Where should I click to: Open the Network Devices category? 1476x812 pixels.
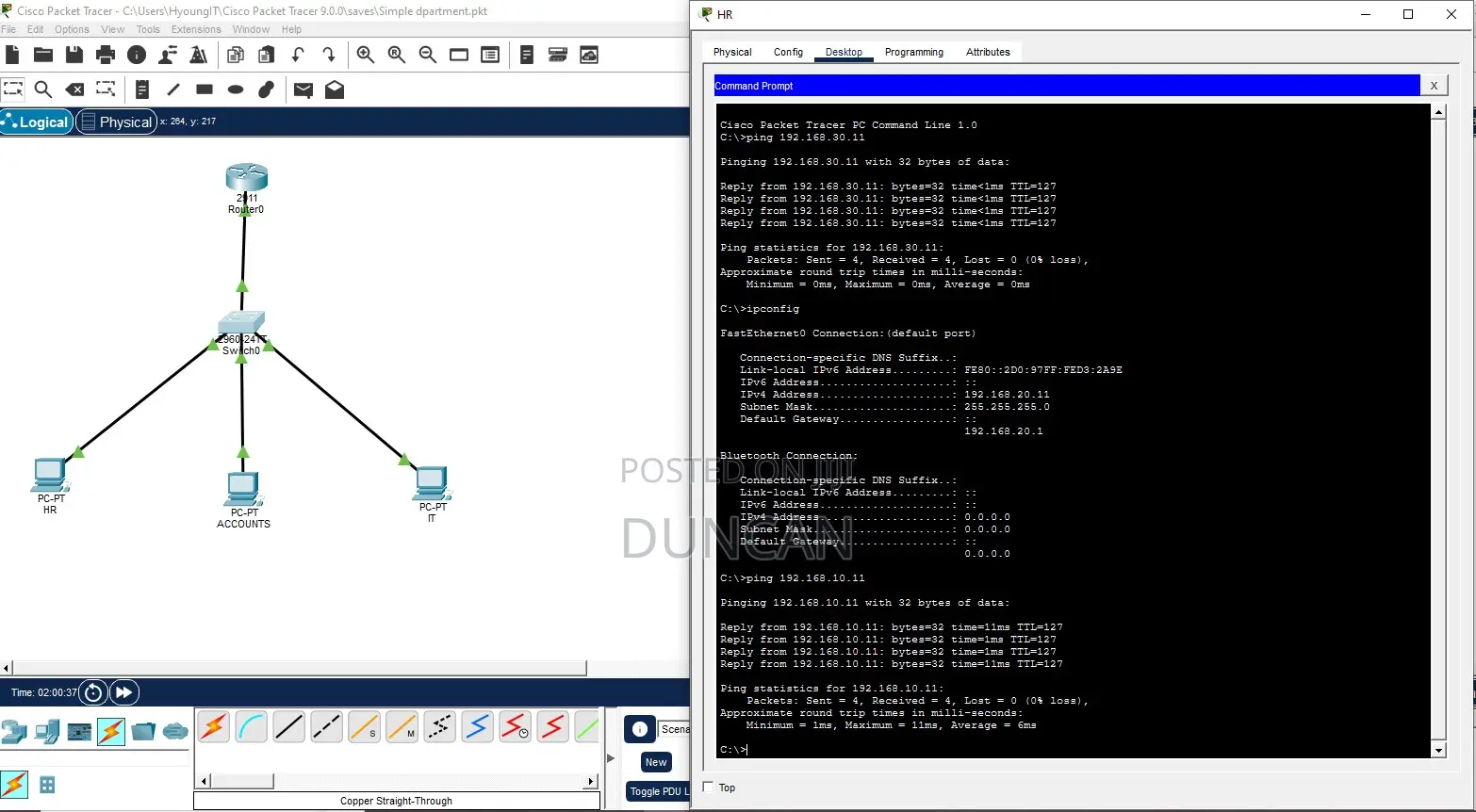(x=14, y=731)
